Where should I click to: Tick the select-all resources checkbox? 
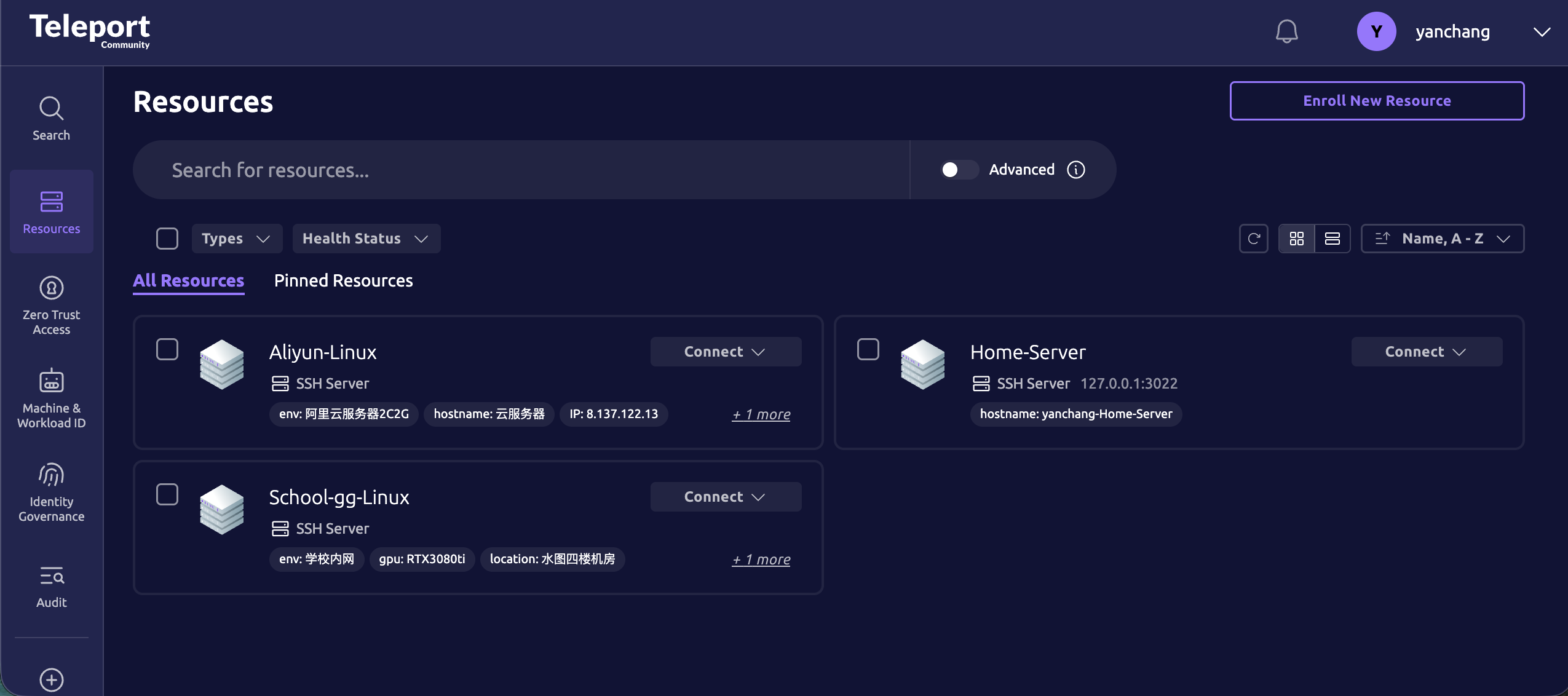click(167, 239)
